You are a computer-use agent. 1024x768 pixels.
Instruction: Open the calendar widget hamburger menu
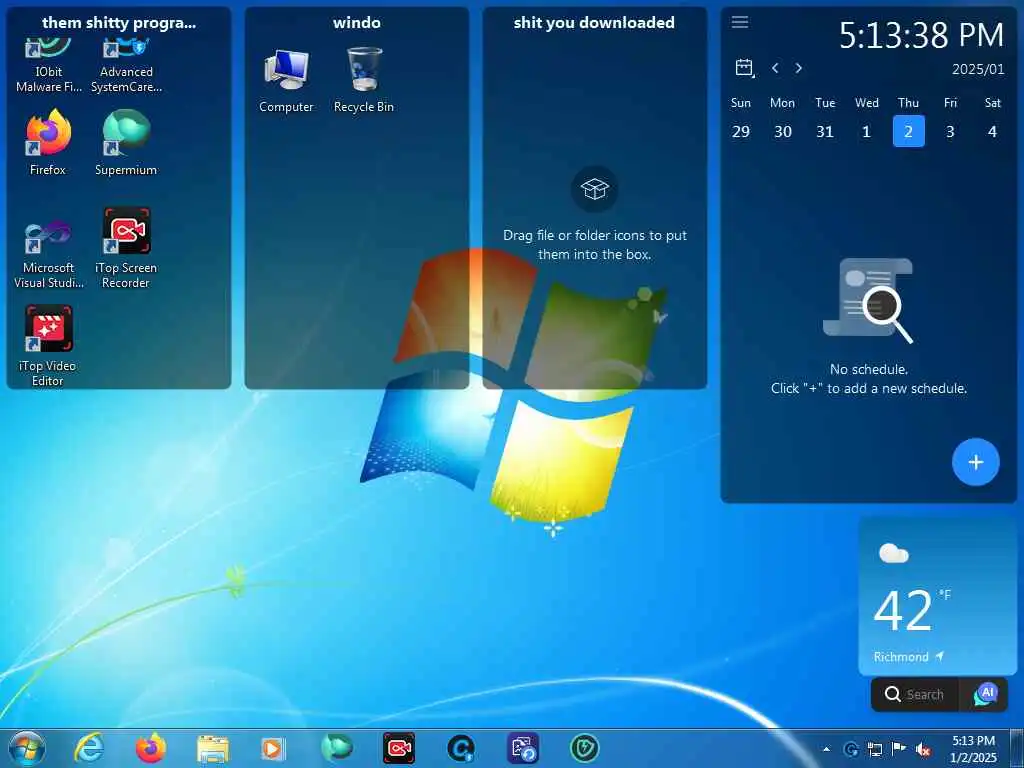click(x=739, y=22)
